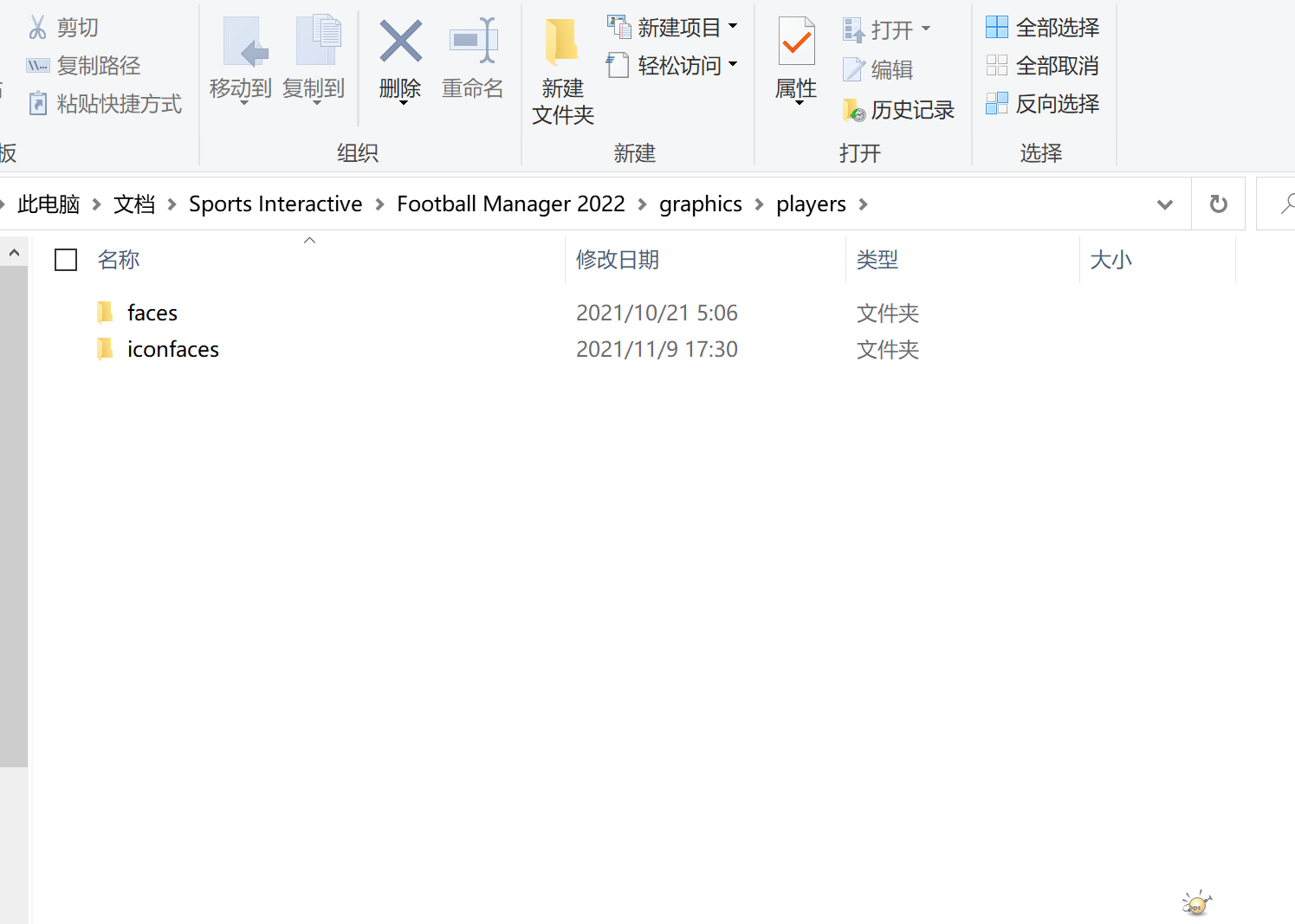Click the Delete (删除) X icon
The height and width of the screenshot is (924, 1295).
click(x=400, y=42)
